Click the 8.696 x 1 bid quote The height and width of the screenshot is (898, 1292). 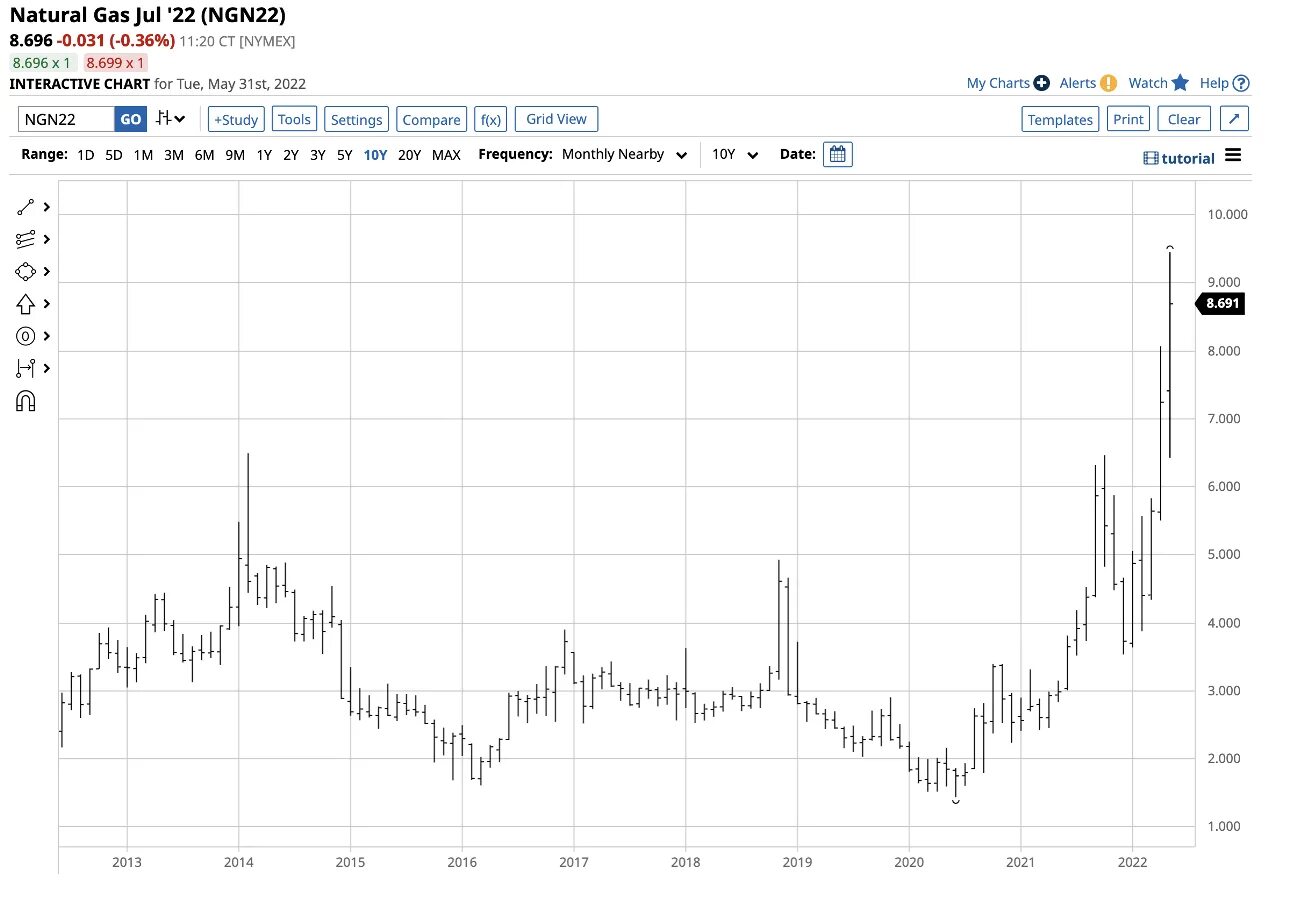pyautogui.click(x=41, y=62)
